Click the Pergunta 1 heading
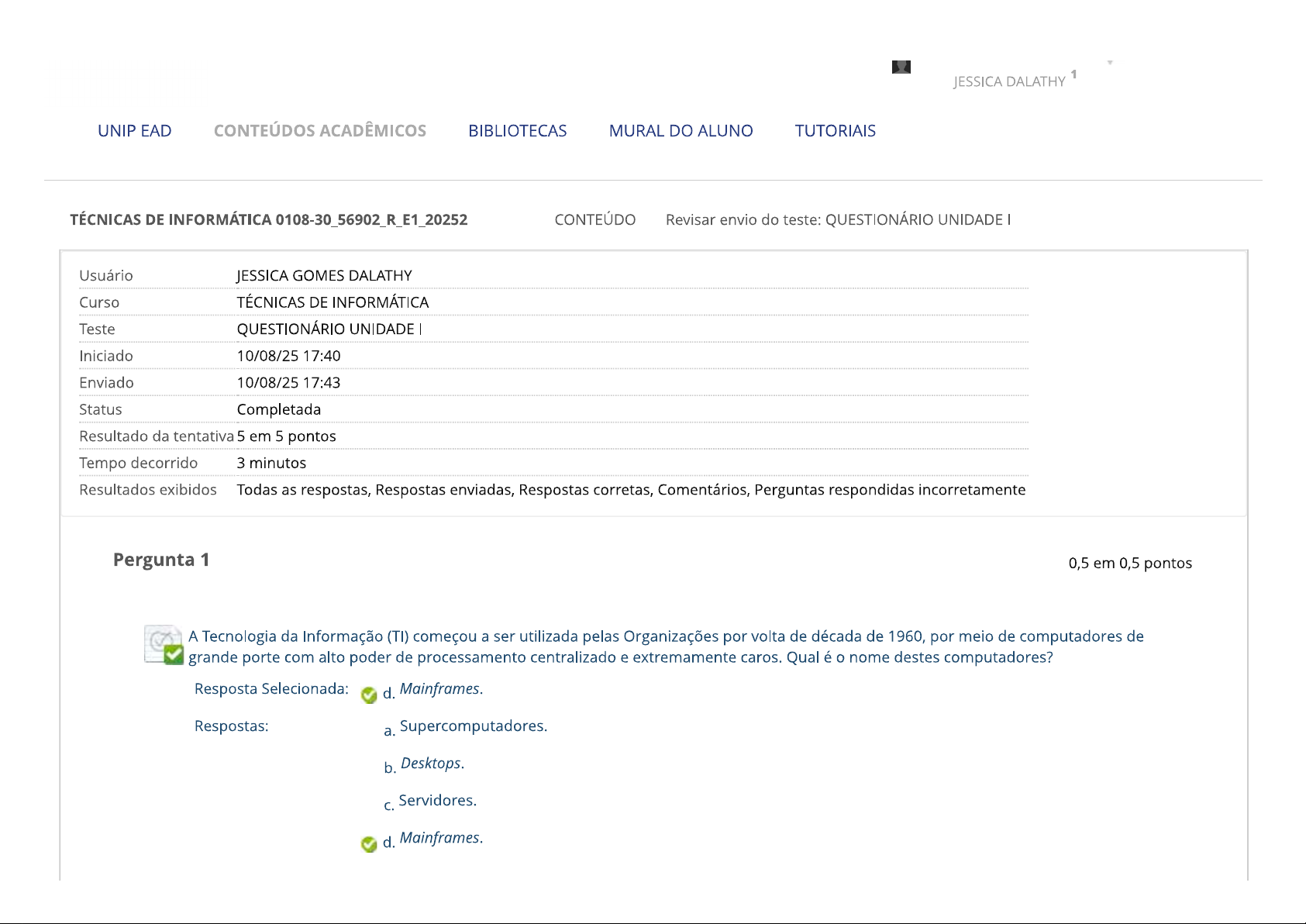Viewport: 1306px width, 924px height. tap(161, 560)
